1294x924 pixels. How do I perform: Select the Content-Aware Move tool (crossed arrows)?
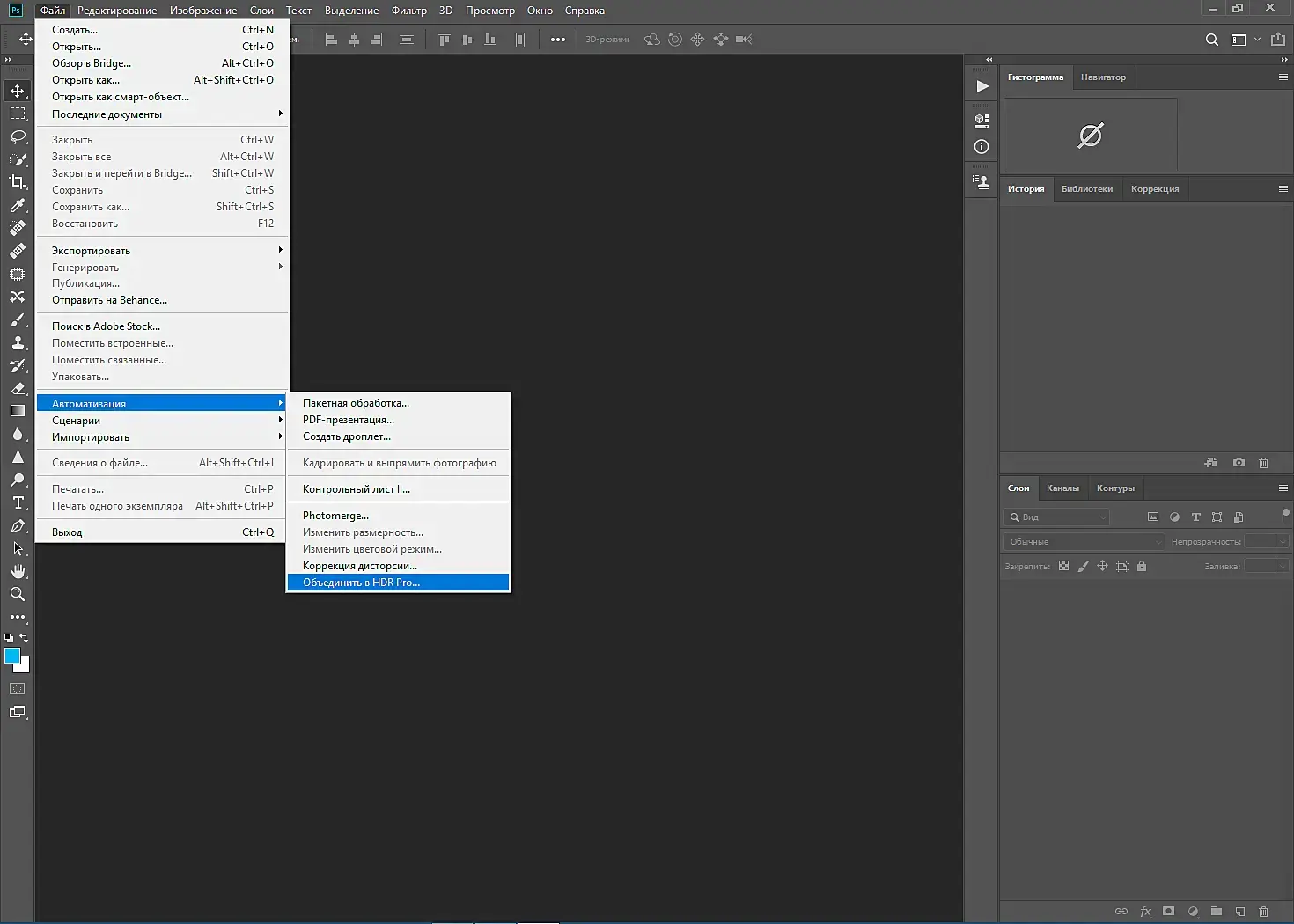point(18,297)
